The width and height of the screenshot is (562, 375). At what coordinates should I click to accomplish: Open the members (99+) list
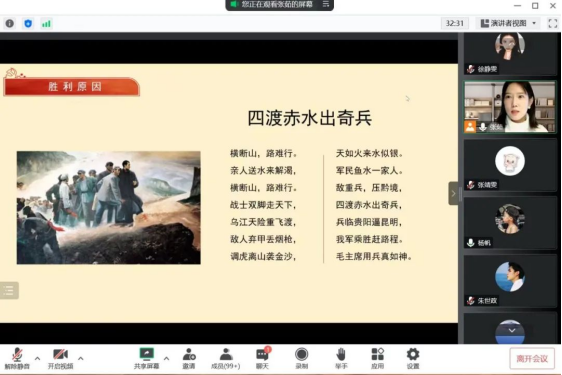pyautogui.click(x=225, y=358)
